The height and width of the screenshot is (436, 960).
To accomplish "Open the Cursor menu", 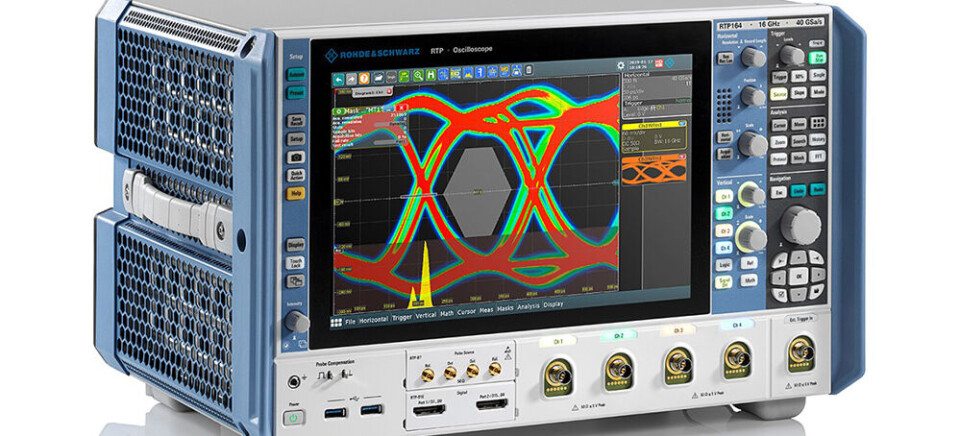I will [x=467, y=312].
